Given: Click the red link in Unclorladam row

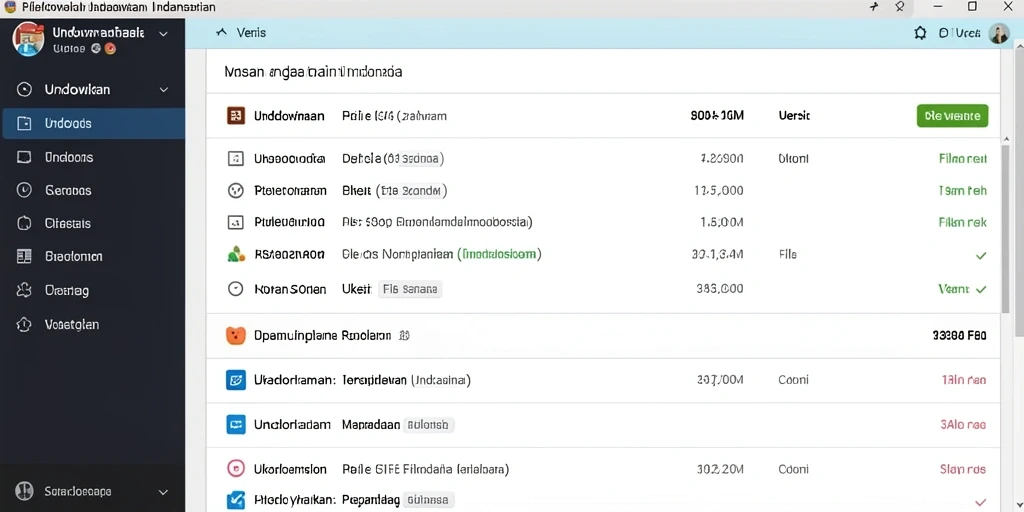Looking at the screenshot, I should click(963, 424).
